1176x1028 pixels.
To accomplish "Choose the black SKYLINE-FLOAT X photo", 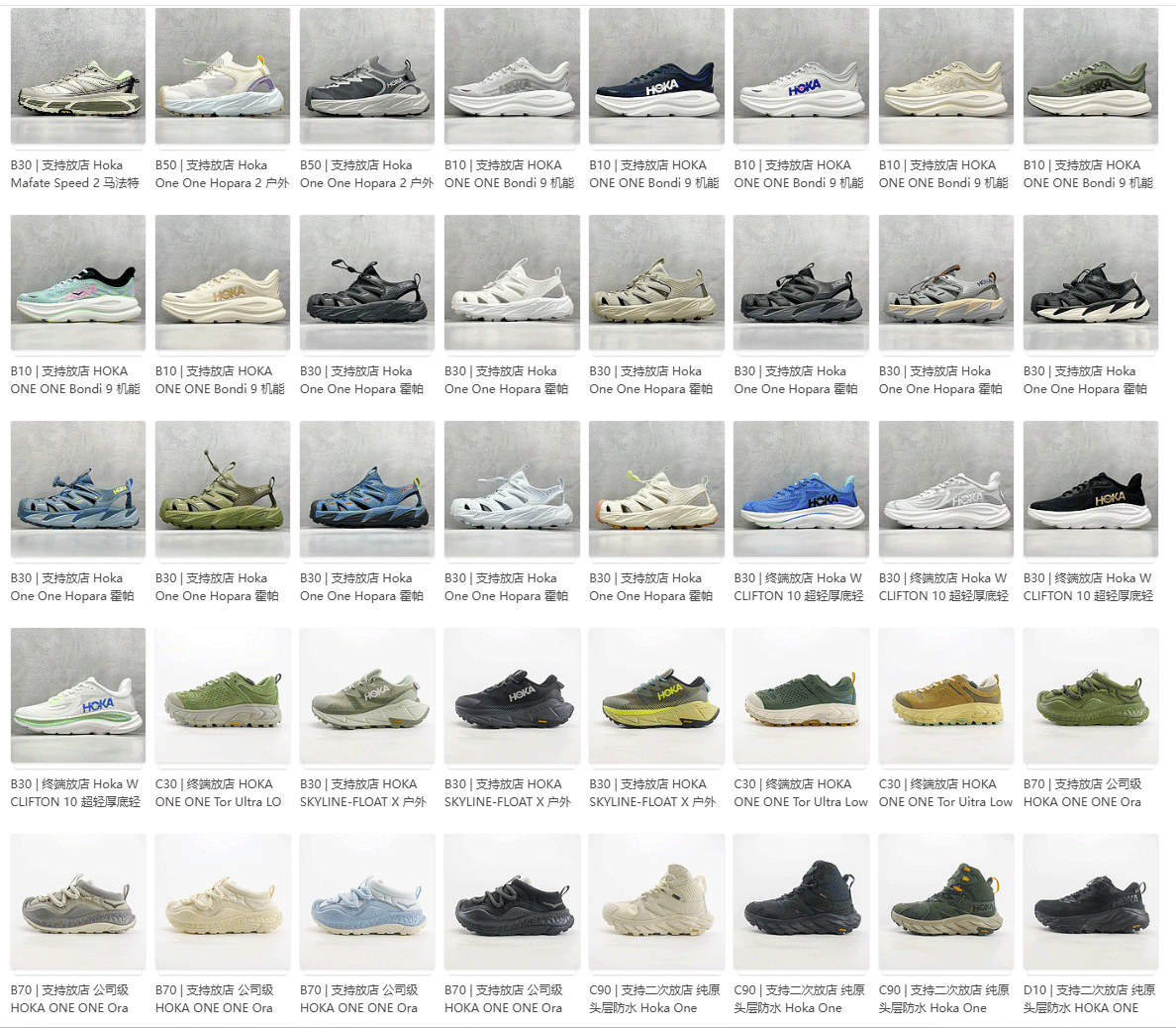I will 512,695.
